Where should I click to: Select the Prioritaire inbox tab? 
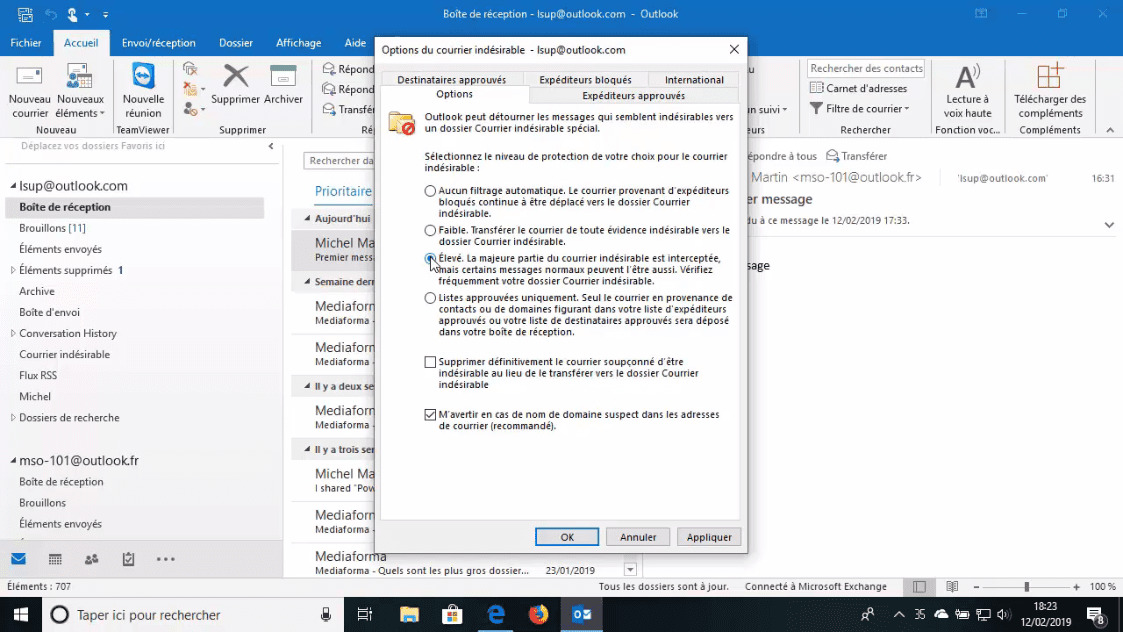coord(344,191)
